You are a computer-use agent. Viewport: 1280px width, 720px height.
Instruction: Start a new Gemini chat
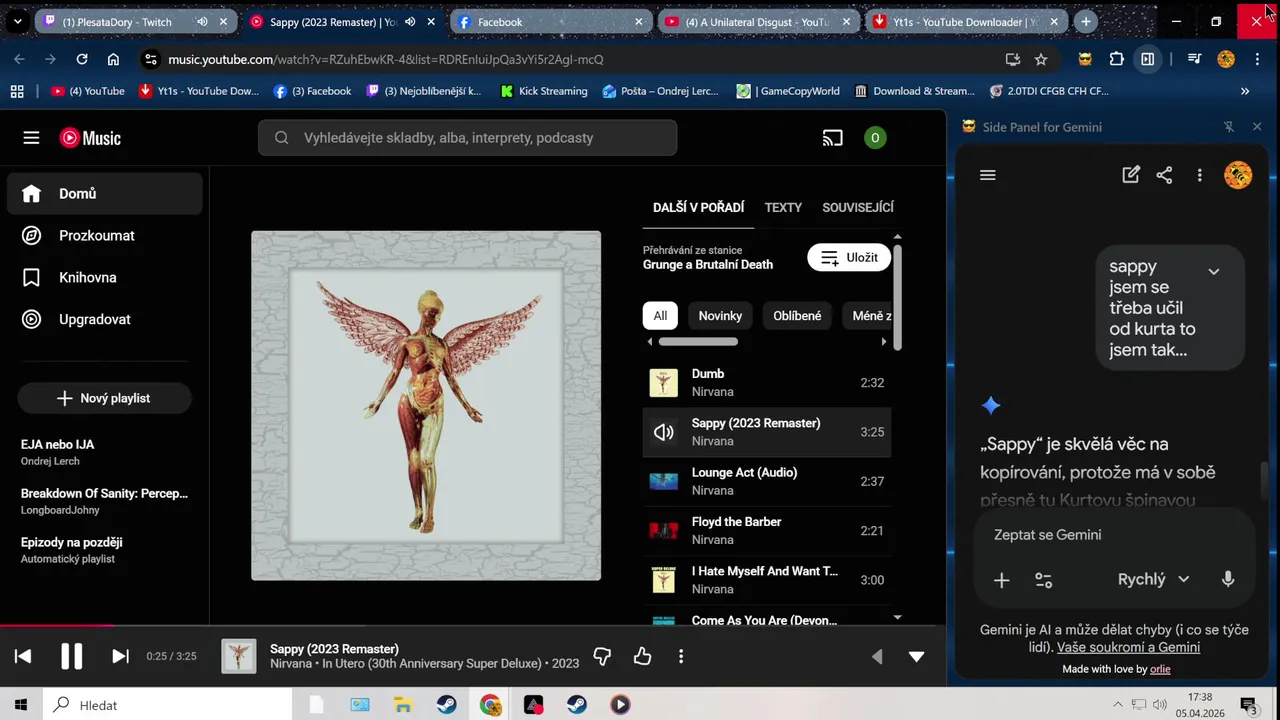pos(1131,175)
